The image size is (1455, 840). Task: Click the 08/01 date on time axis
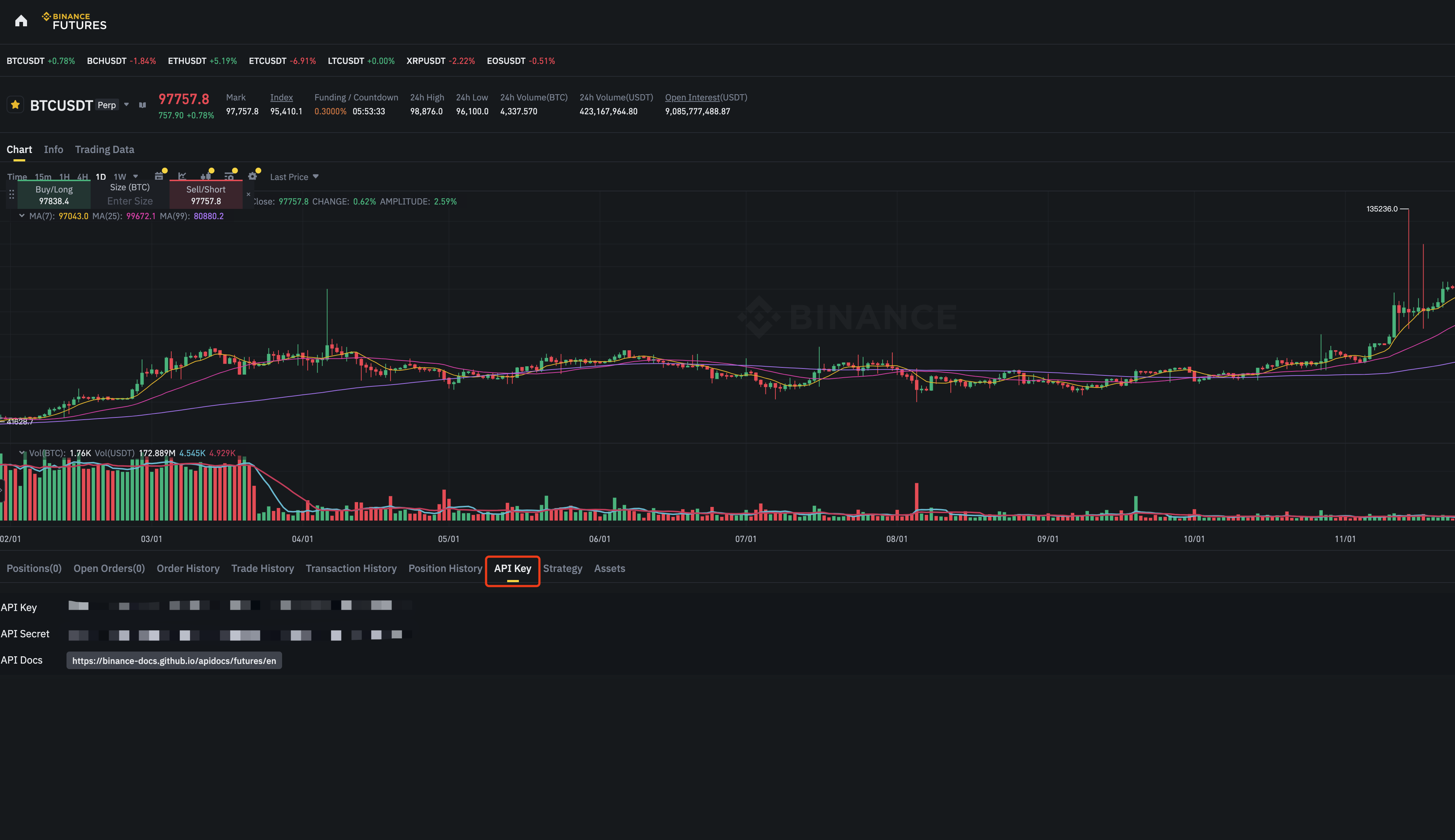pyautogui.click(x=896, y=539)
